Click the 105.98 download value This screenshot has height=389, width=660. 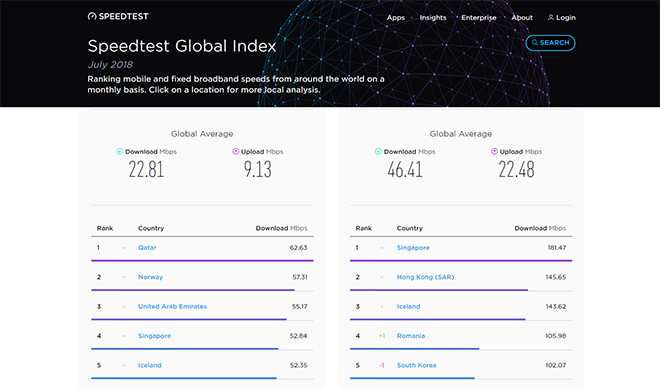coord(556,336)
